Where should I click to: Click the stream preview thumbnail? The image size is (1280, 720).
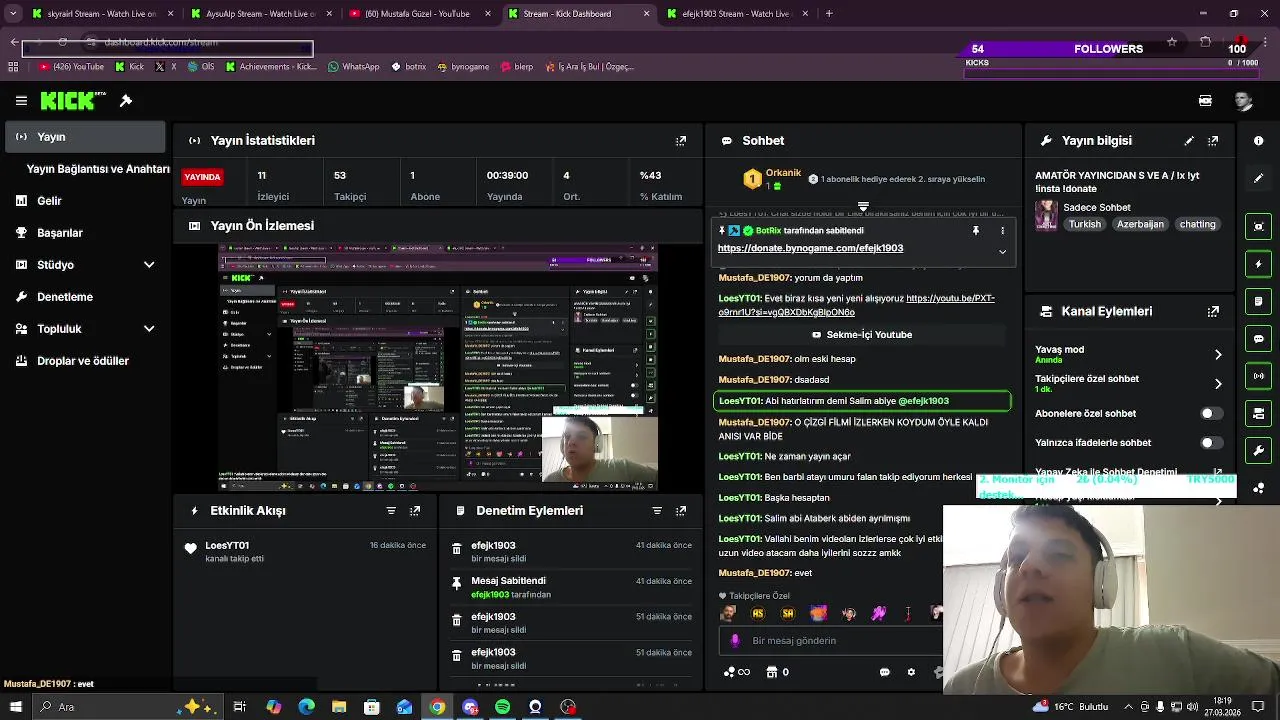(x=439, y=367)
